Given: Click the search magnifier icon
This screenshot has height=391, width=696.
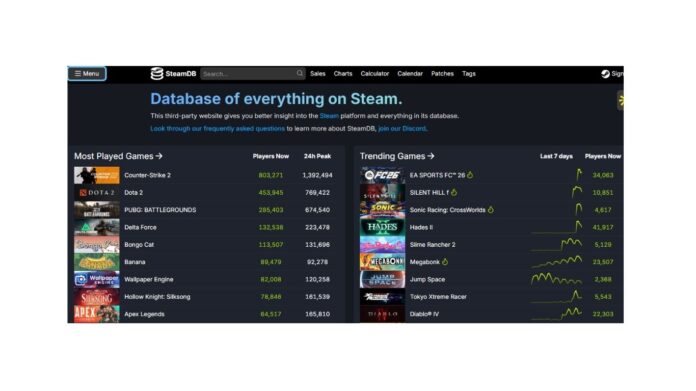Looking at the screenshot, I should point(300,73).
